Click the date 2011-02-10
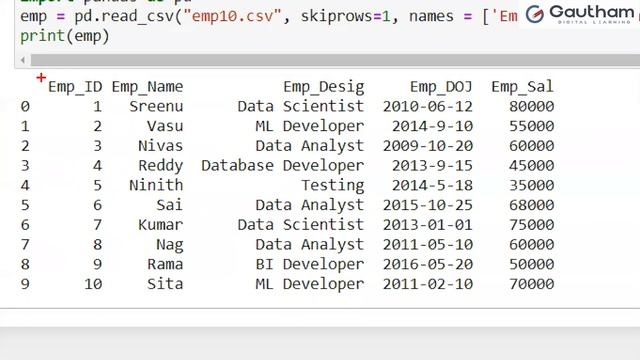640x360 pixels. point(428,283)
